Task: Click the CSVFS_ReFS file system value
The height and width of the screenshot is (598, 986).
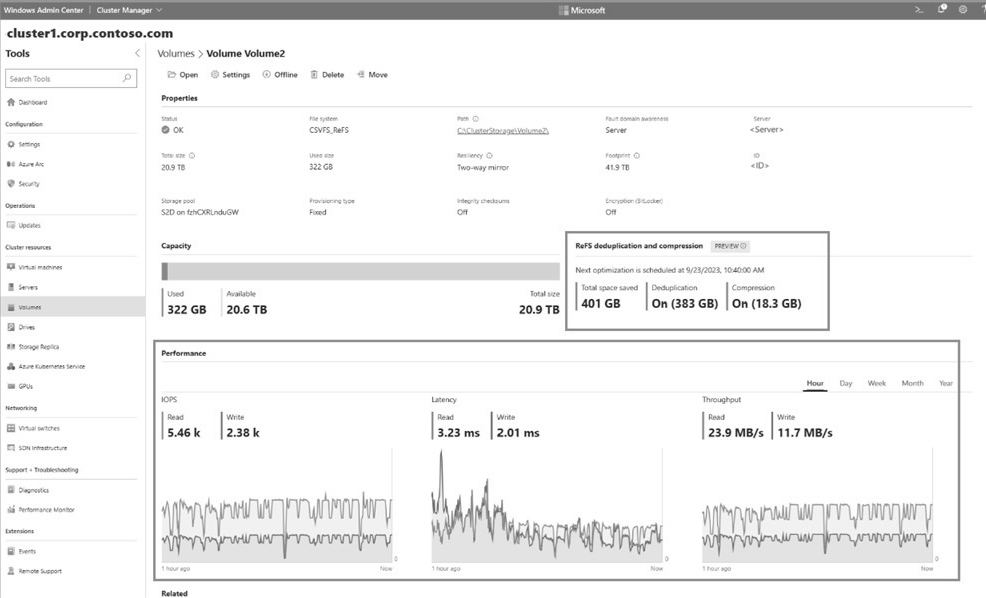Action: tap(329, 130)
